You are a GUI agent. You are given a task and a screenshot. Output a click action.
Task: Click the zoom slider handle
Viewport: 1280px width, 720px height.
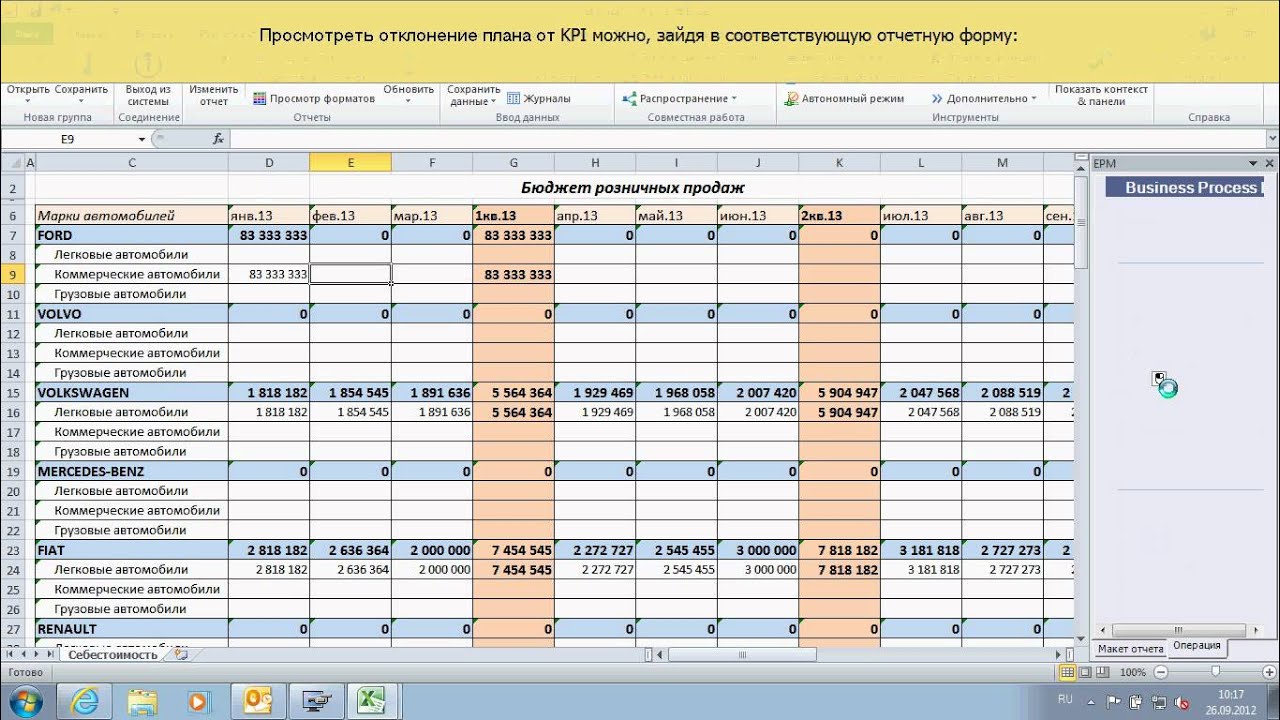tap(1215, 673)
